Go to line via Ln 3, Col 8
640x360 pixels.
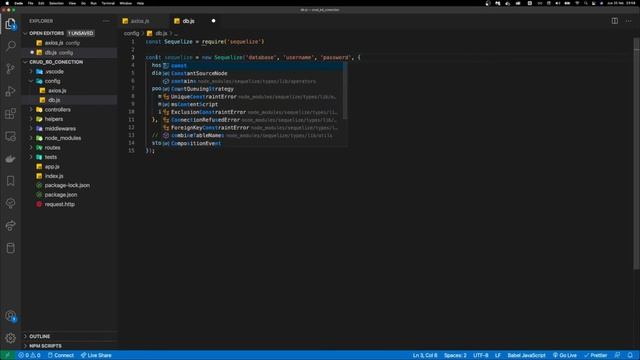pyautogui.click(x=424, y=355)
